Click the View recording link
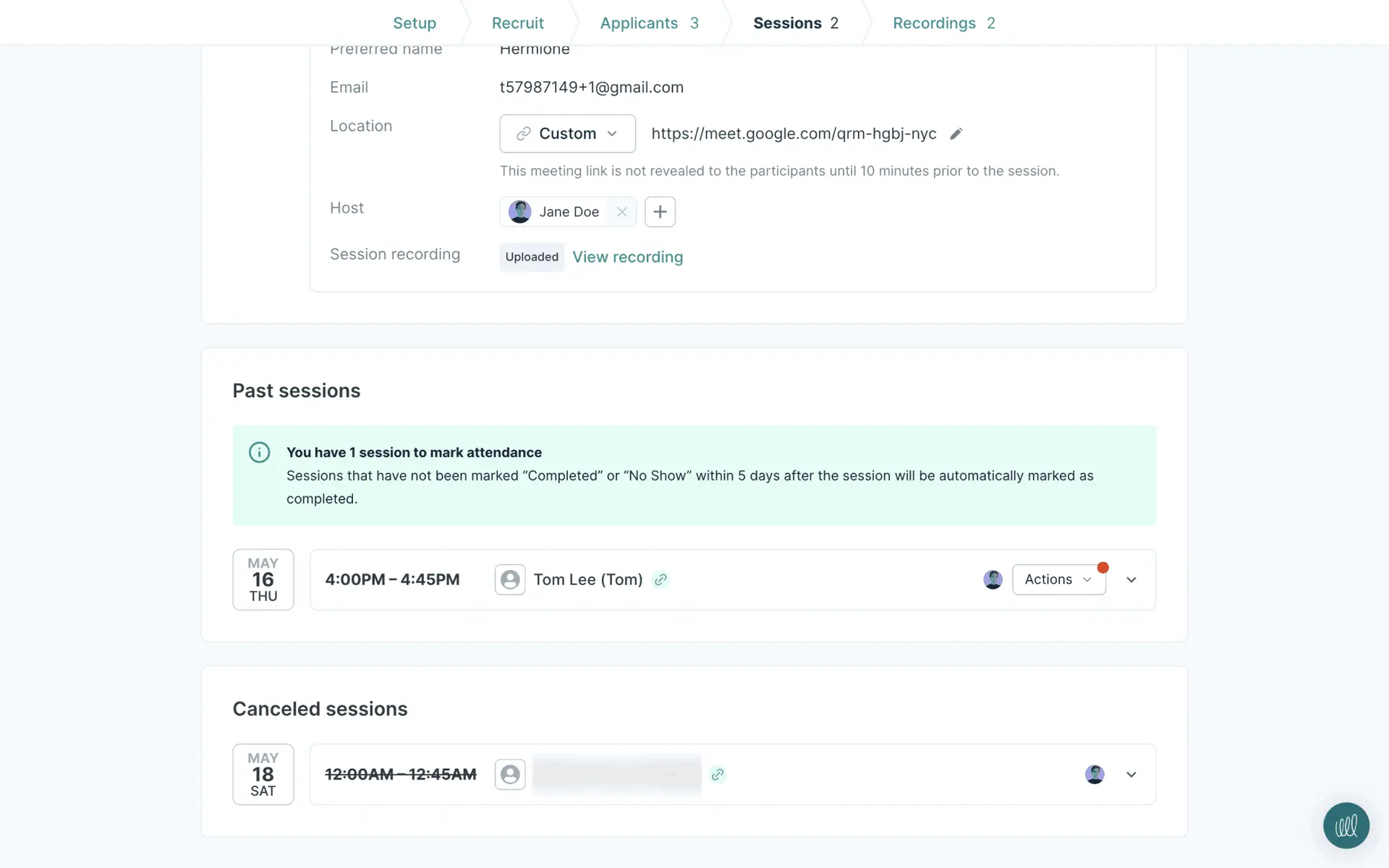Screen dimensions: 1389x868 pos(627,257)
